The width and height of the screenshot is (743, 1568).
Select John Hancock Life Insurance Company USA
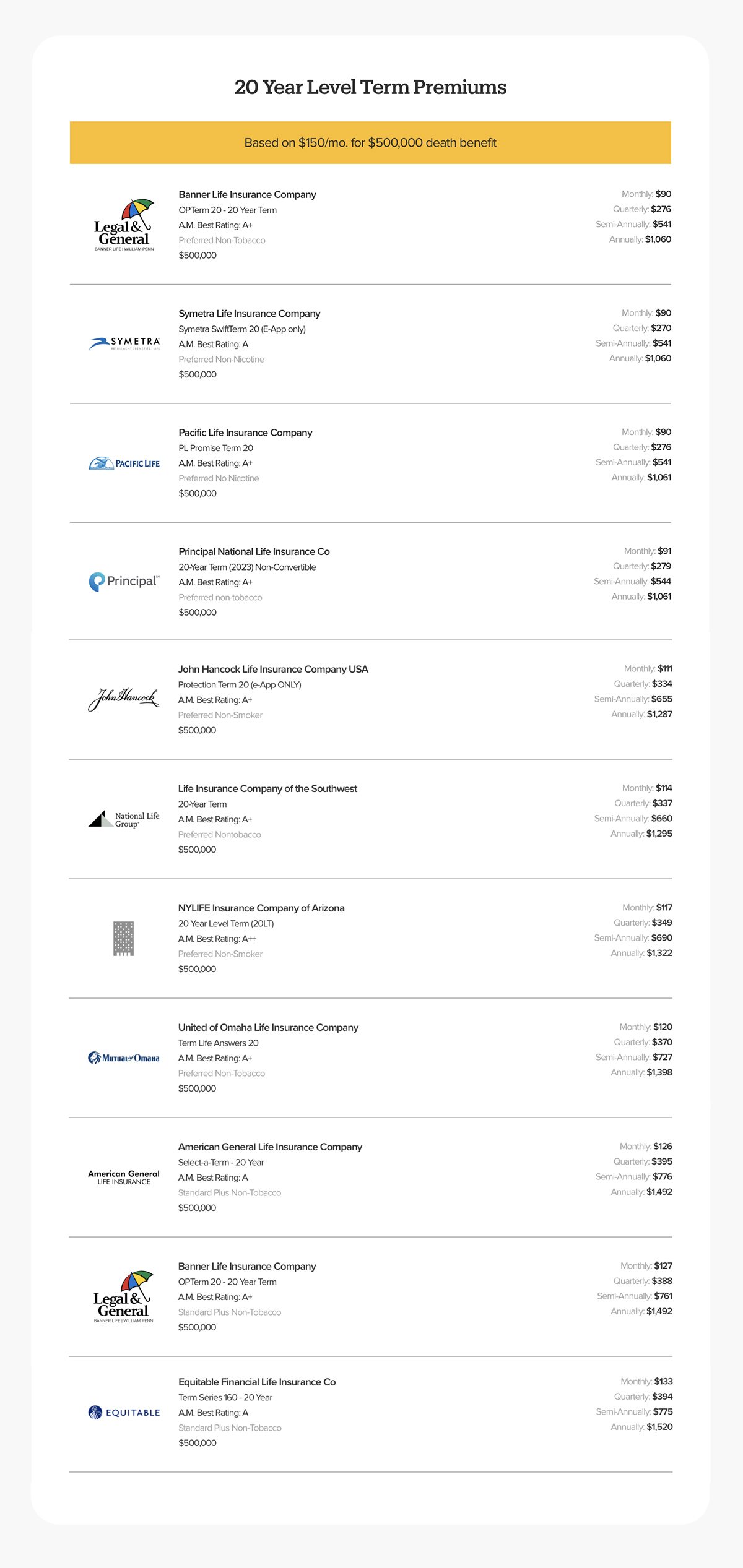point(273,669)
